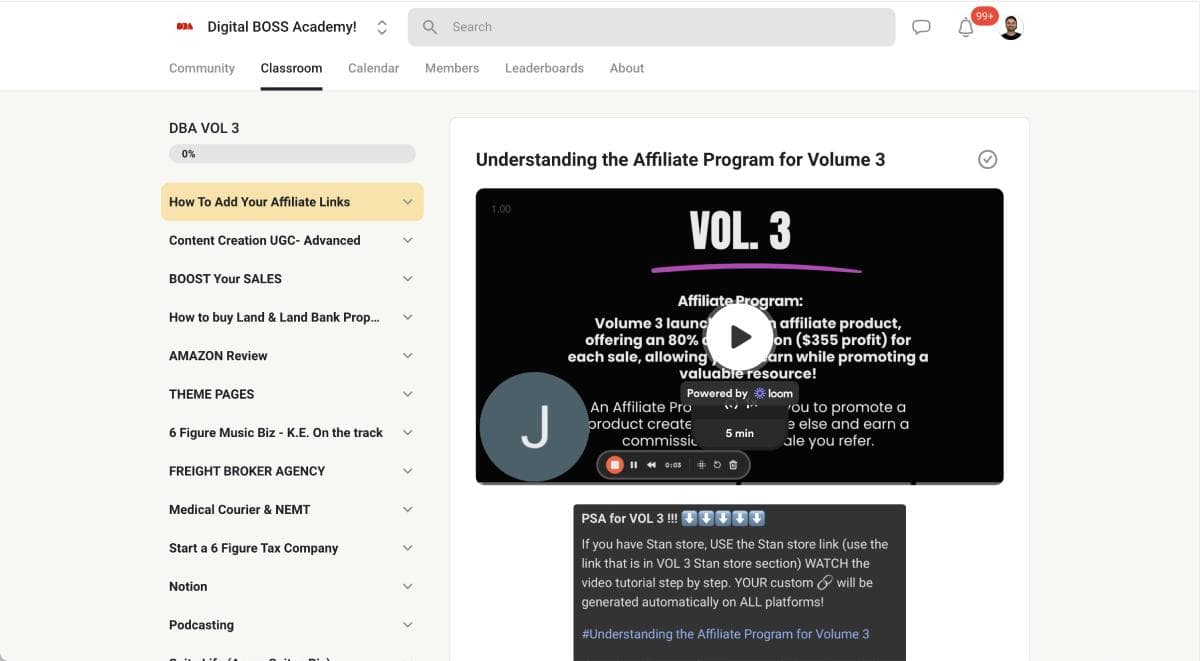Screen dimensions: 1200x661
Task: Delete the Loom recording via trash icon
Action: click(x=735, y=464)
